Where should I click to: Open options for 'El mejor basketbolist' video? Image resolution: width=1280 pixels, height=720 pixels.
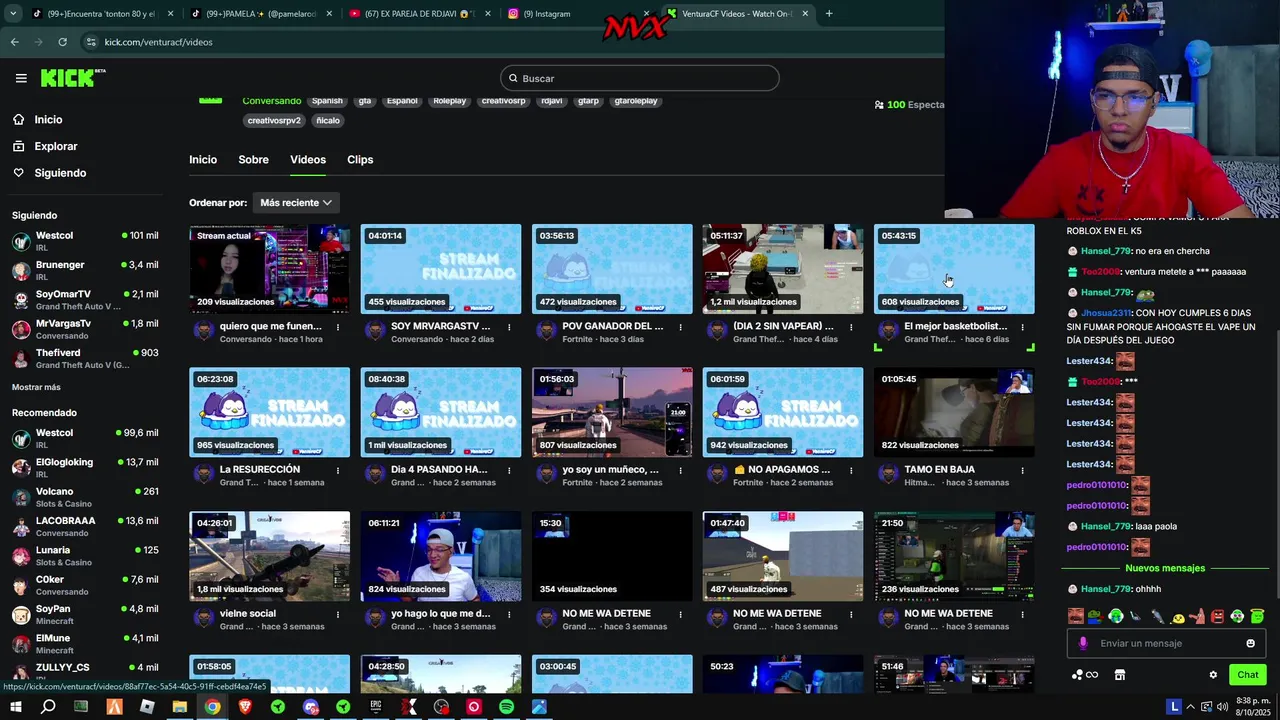(1022, 327)
